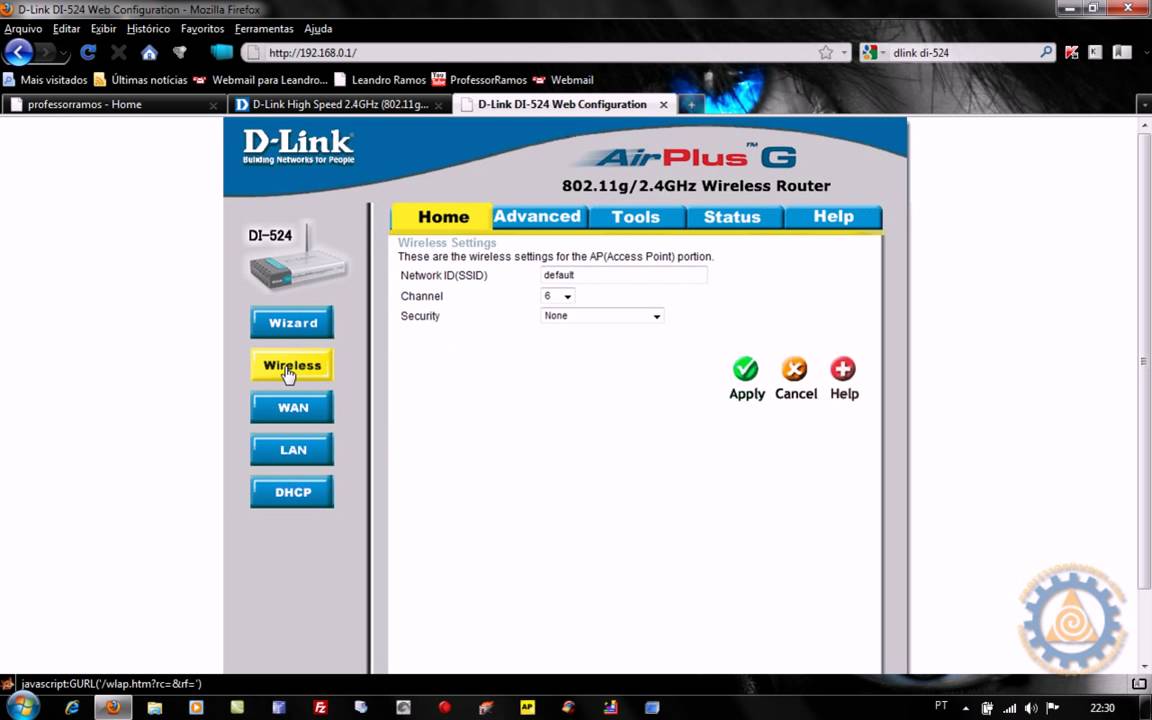
Task: Switch to the Status tab
Action: (x=732, y=217)
